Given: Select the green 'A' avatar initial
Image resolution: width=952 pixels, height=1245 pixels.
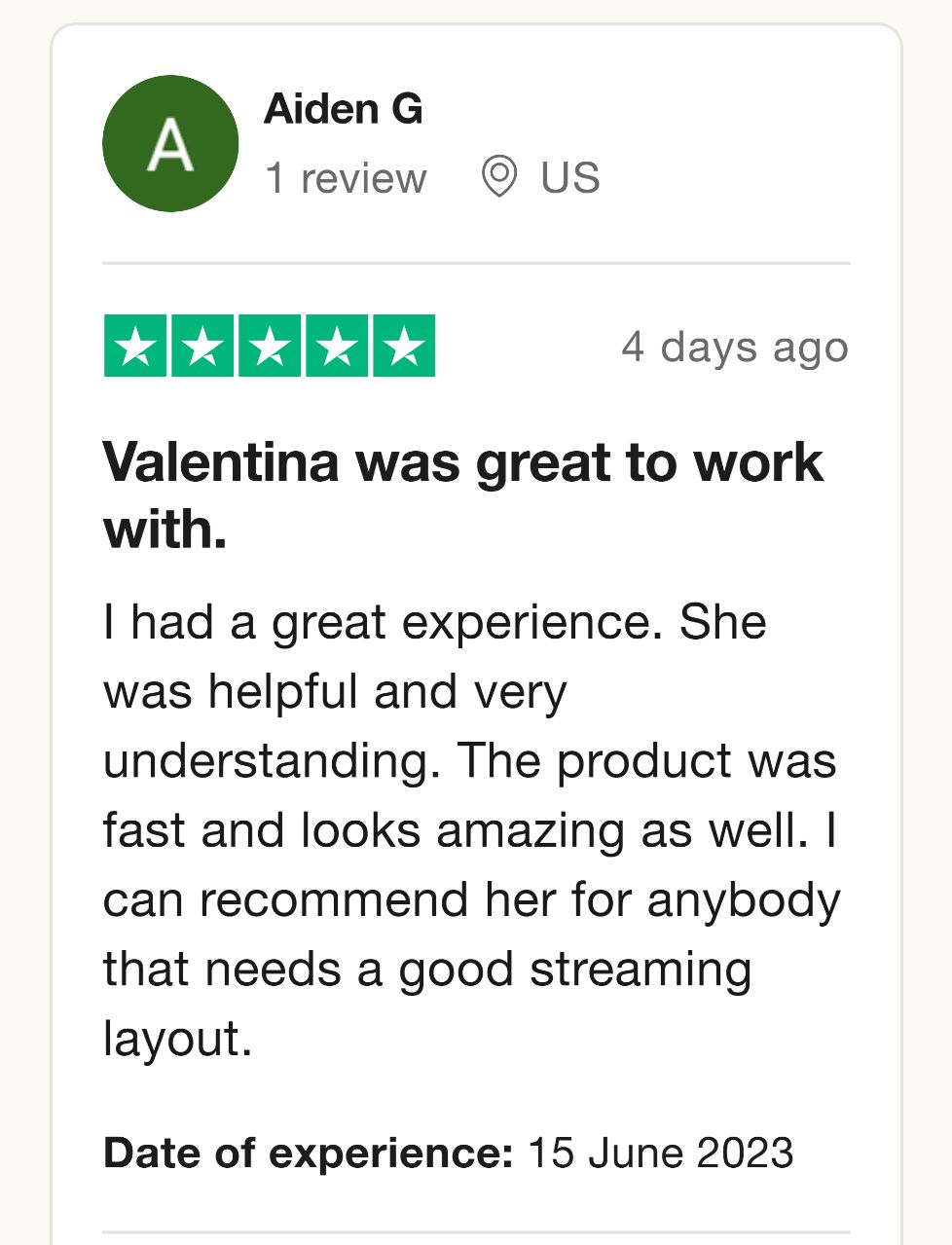Looking at the screenshot, I should coord(170,142).
